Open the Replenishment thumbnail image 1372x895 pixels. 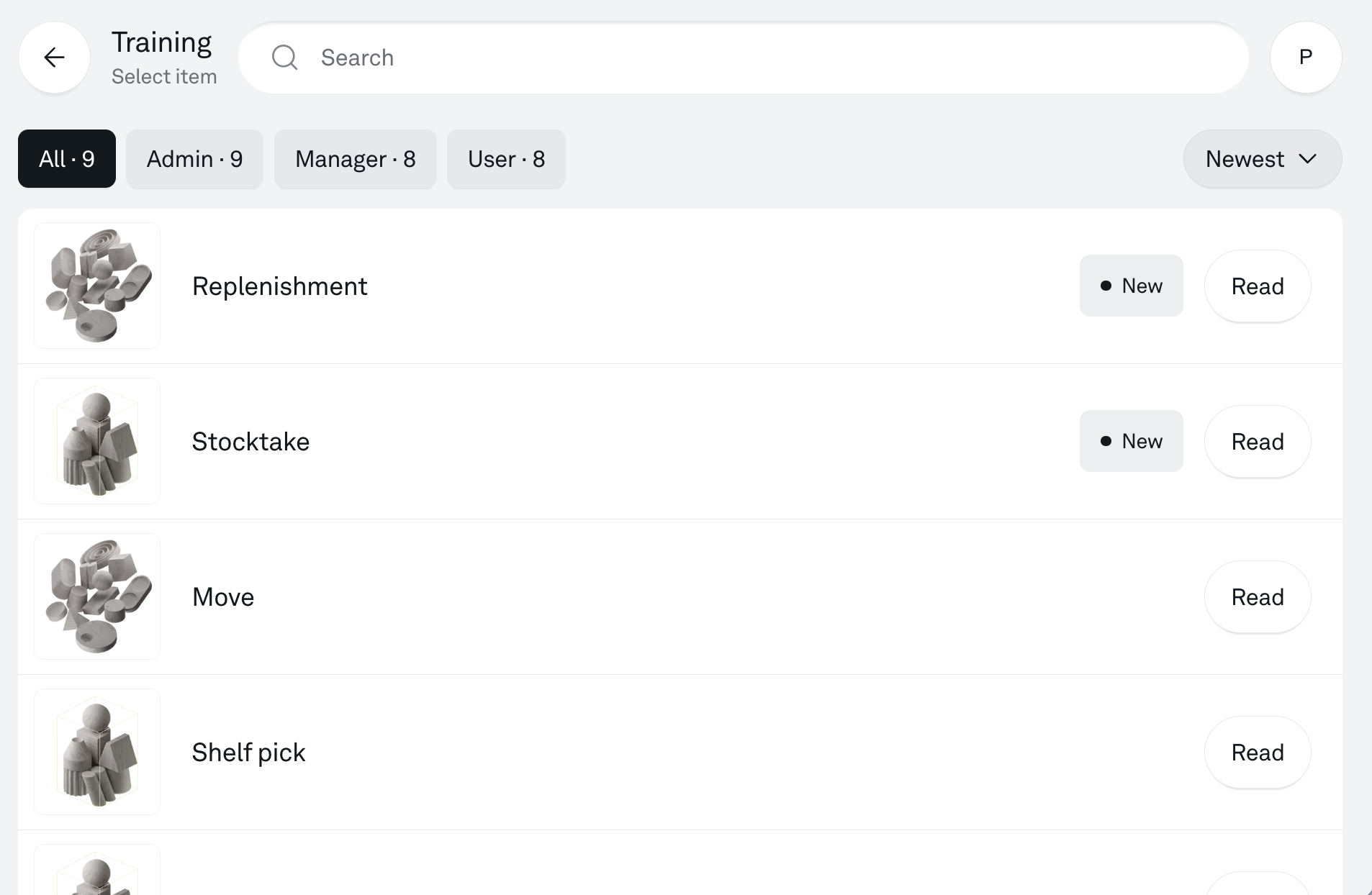click(97, 286)
